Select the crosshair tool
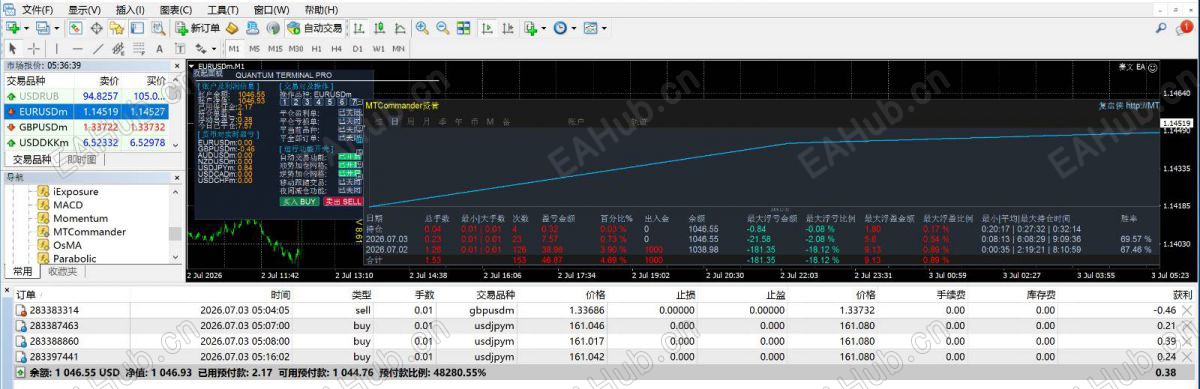1200x389 pixels. pyautogui.click(x=34, y=48)
